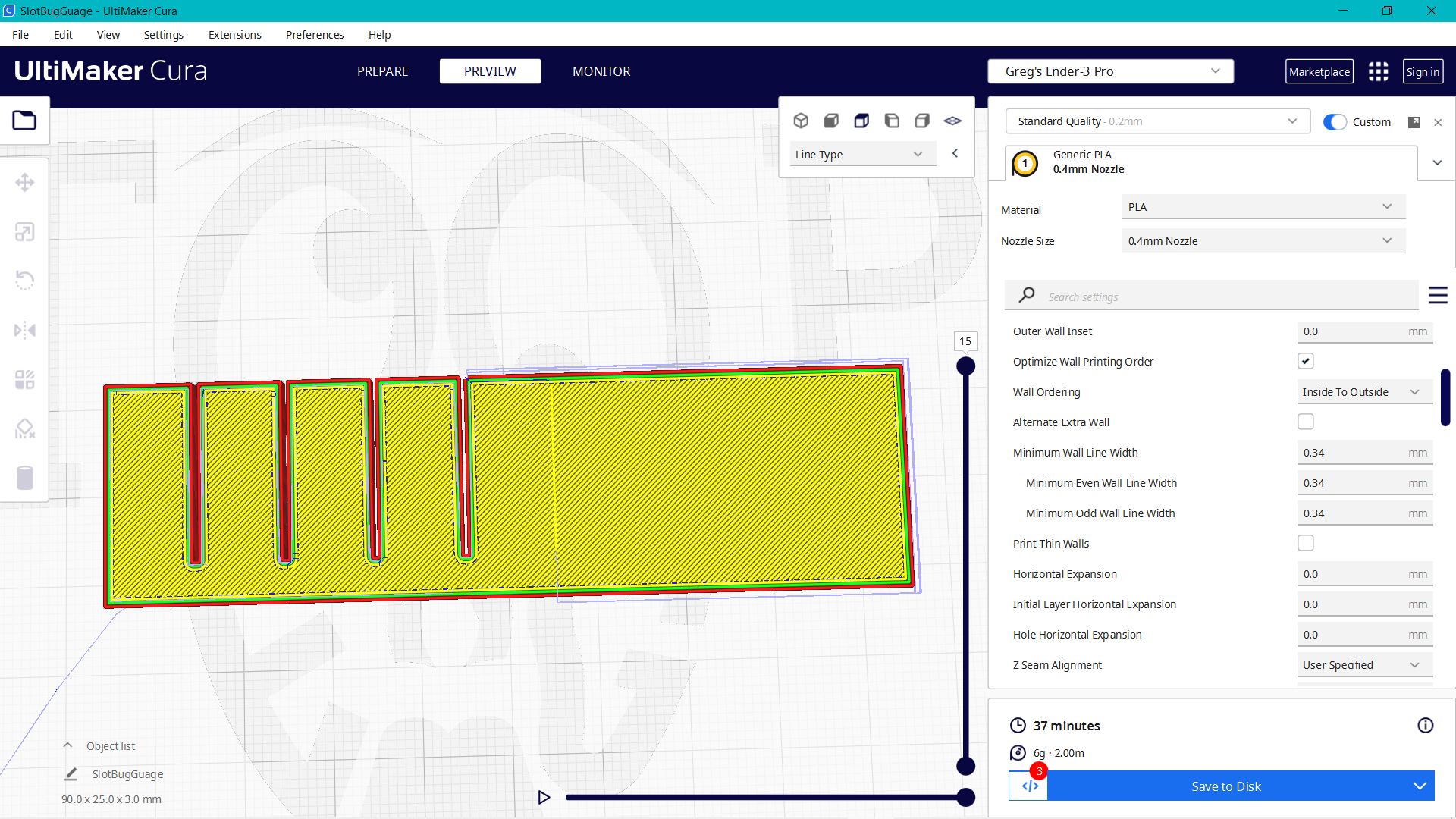The height and width of the screenshot is (819, 1456).
Task: Switch to the PREPARE stage tab
Action: 382,71
